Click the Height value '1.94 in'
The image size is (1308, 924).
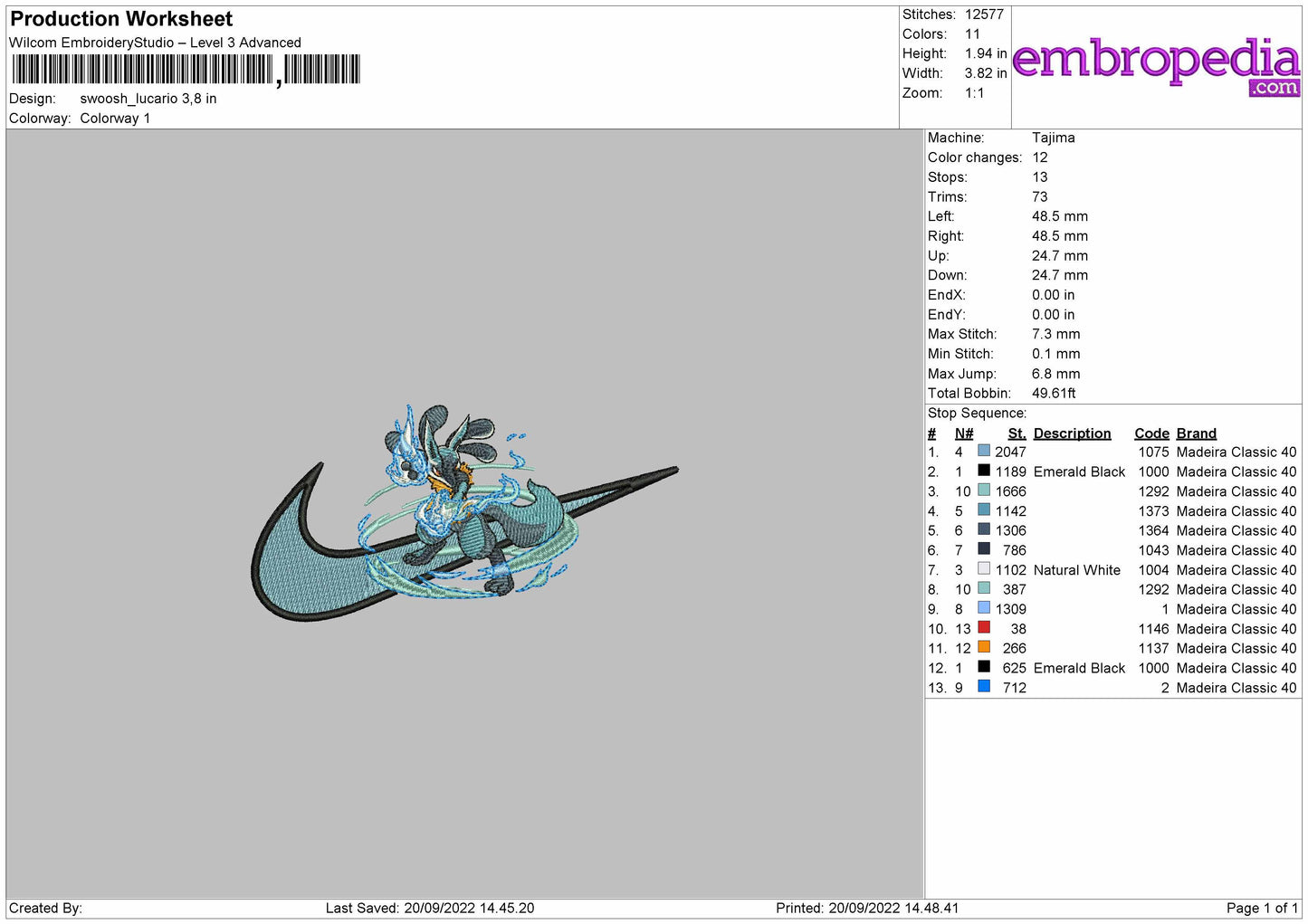pos(986,54)
